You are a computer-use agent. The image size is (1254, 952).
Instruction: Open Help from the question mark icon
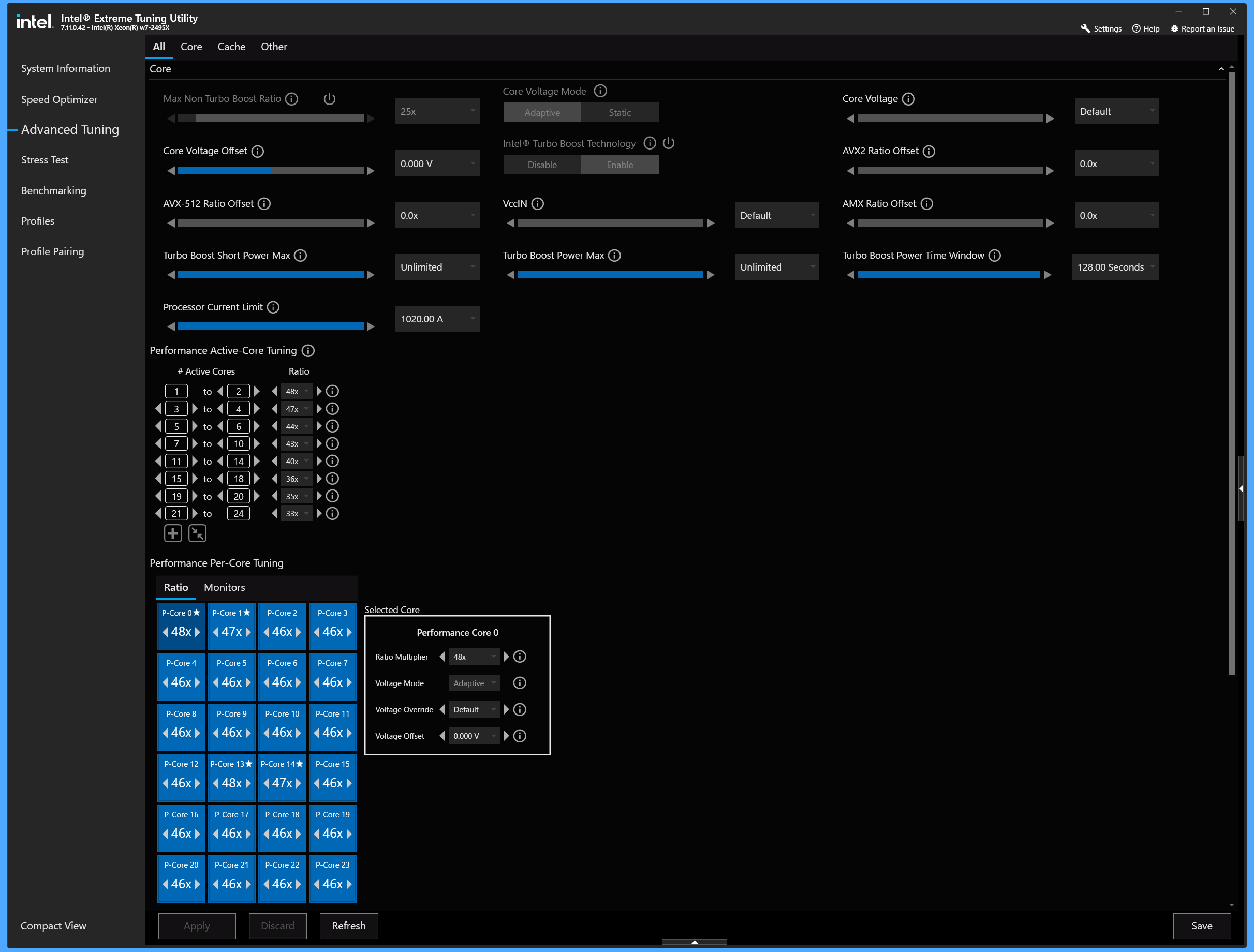pyautogui.click(x=1136, y=28)
